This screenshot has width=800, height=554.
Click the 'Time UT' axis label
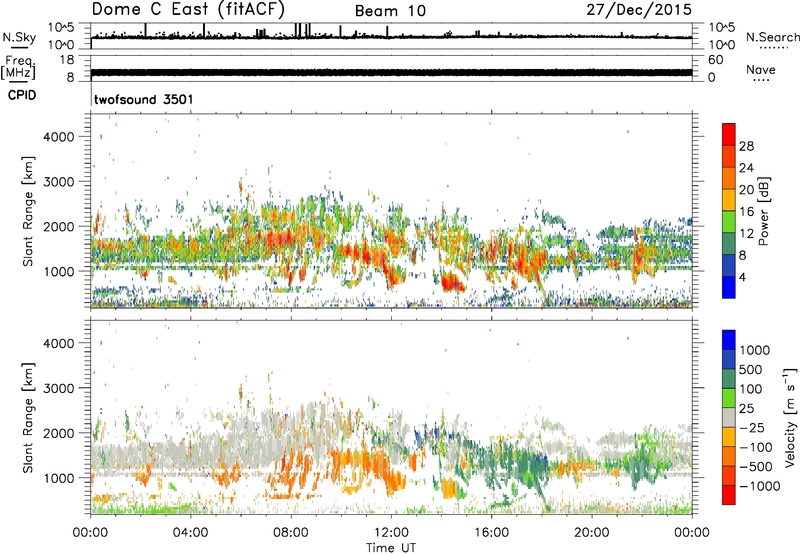pos(391,548)
